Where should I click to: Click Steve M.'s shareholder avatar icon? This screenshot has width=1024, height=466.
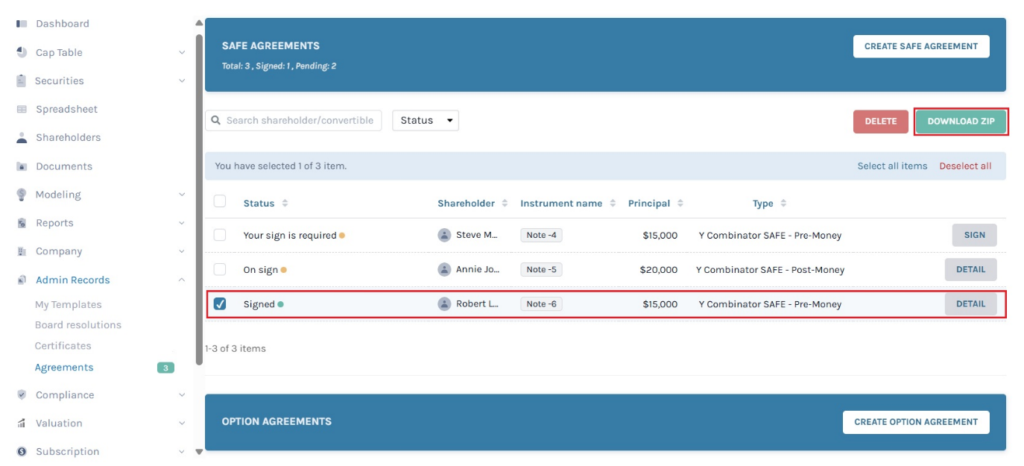click(444, 235)
